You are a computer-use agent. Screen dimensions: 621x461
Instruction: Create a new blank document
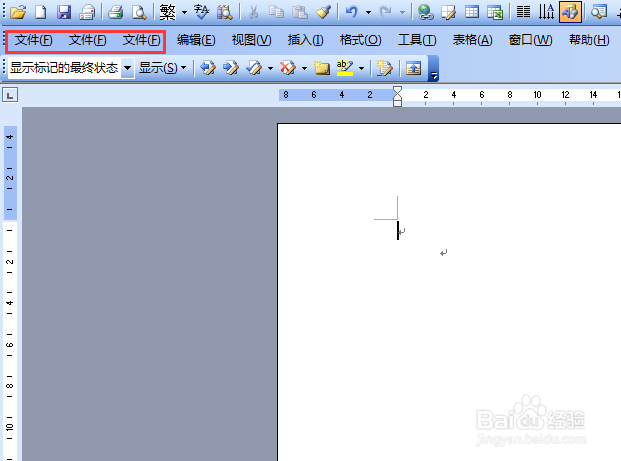40,12
